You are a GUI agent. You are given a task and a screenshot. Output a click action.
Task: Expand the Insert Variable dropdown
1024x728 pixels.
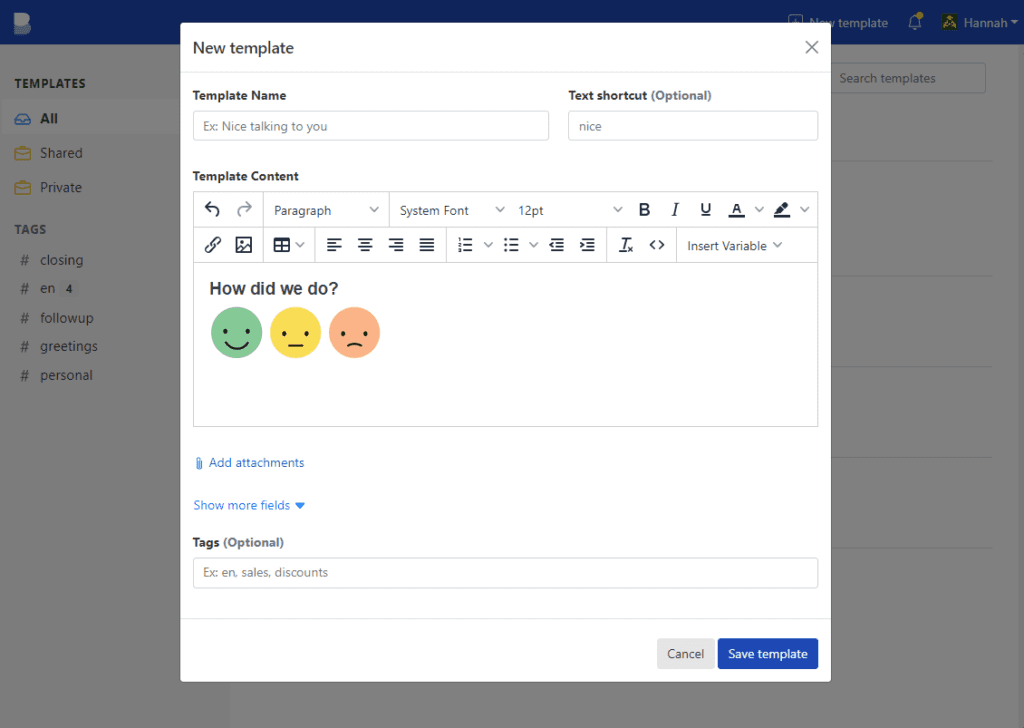click(x=734, y=245)
